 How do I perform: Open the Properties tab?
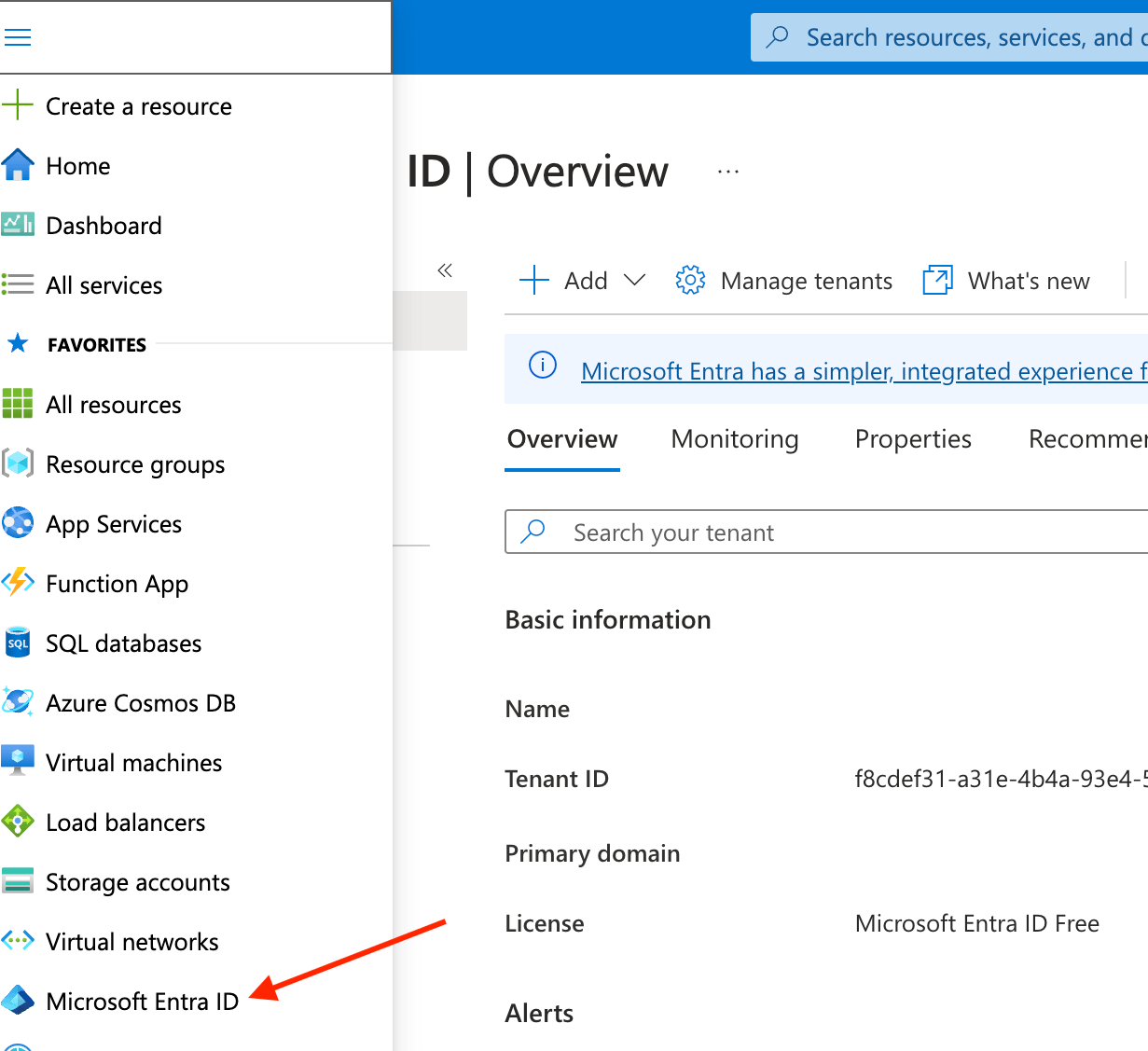point(912,438)
